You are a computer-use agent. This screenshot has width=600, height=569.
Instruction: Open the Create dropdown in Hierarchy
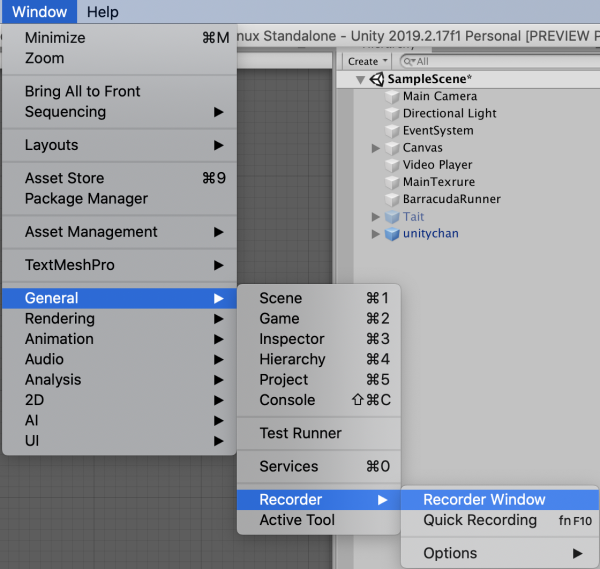[367, 61]
